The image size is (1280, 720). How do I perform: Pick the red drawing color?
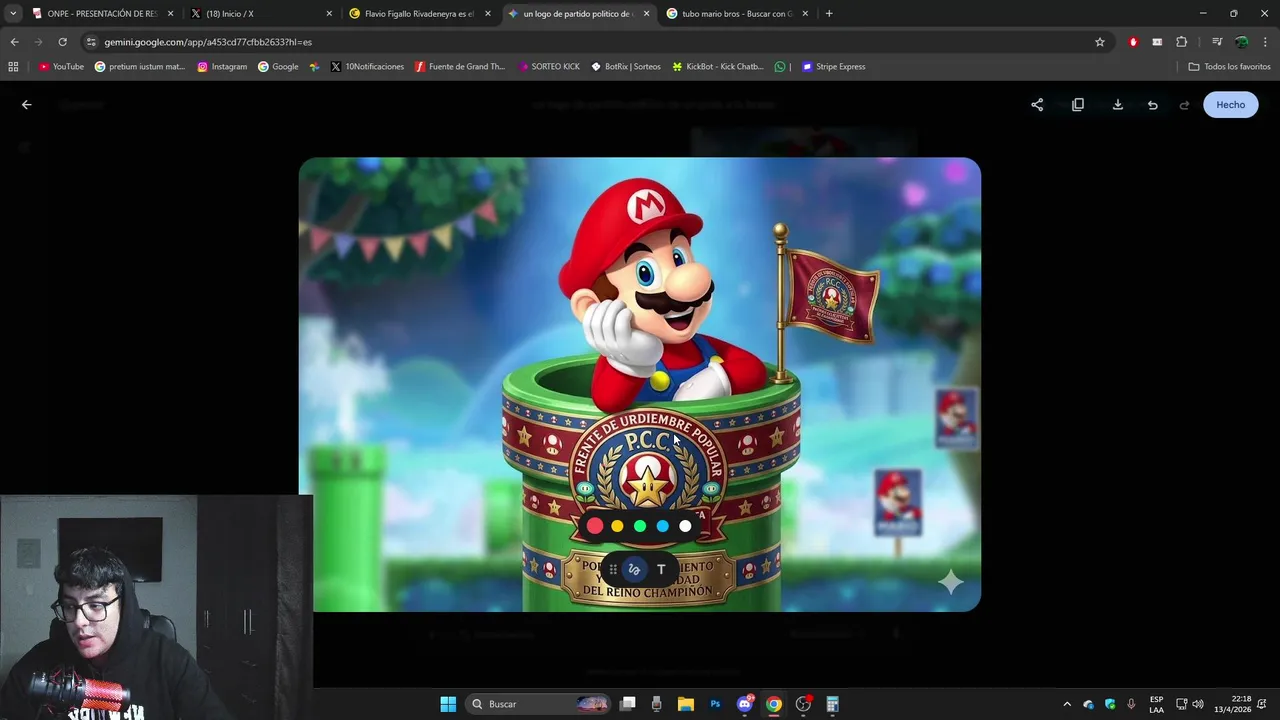pyautogui.click(x=595, y=526)
